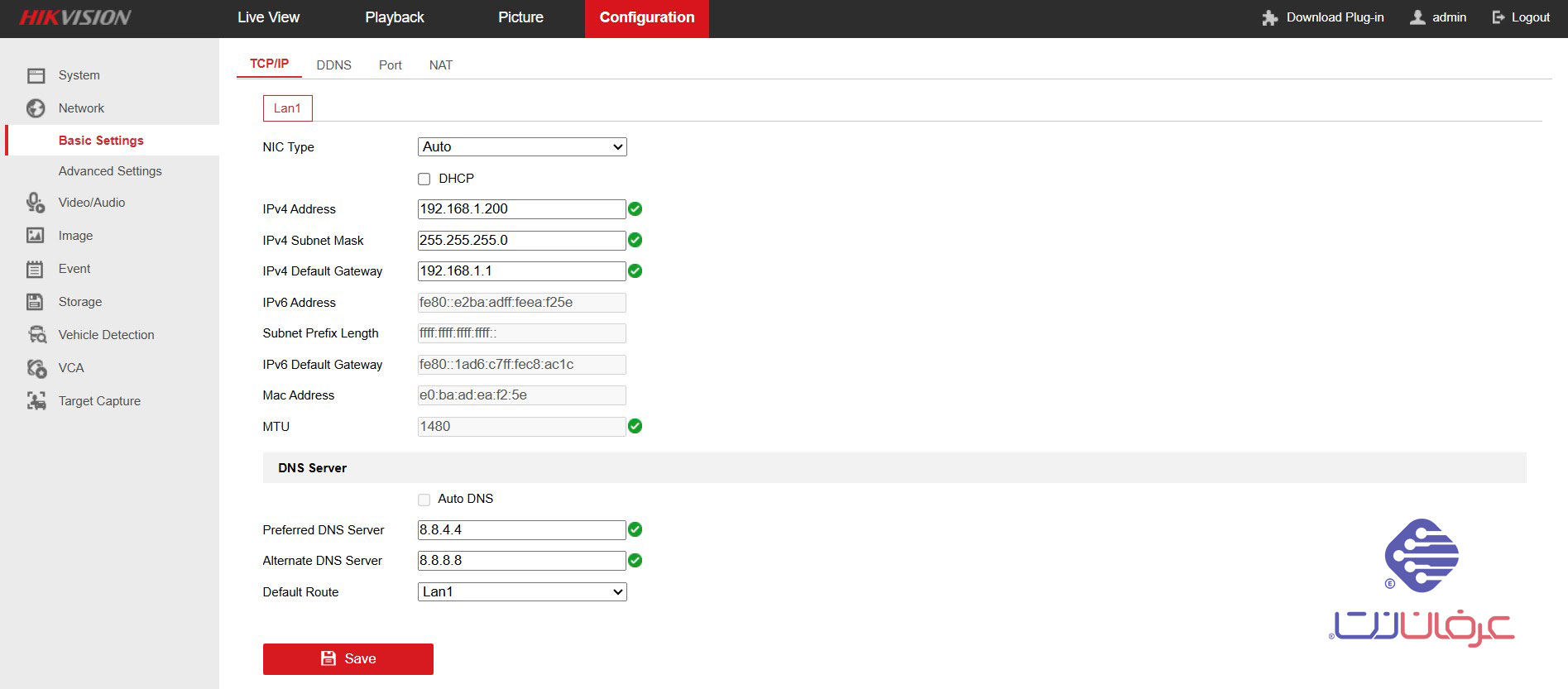
Task: Select the TCP/IP sub-tab
Action: pos(269,64)
